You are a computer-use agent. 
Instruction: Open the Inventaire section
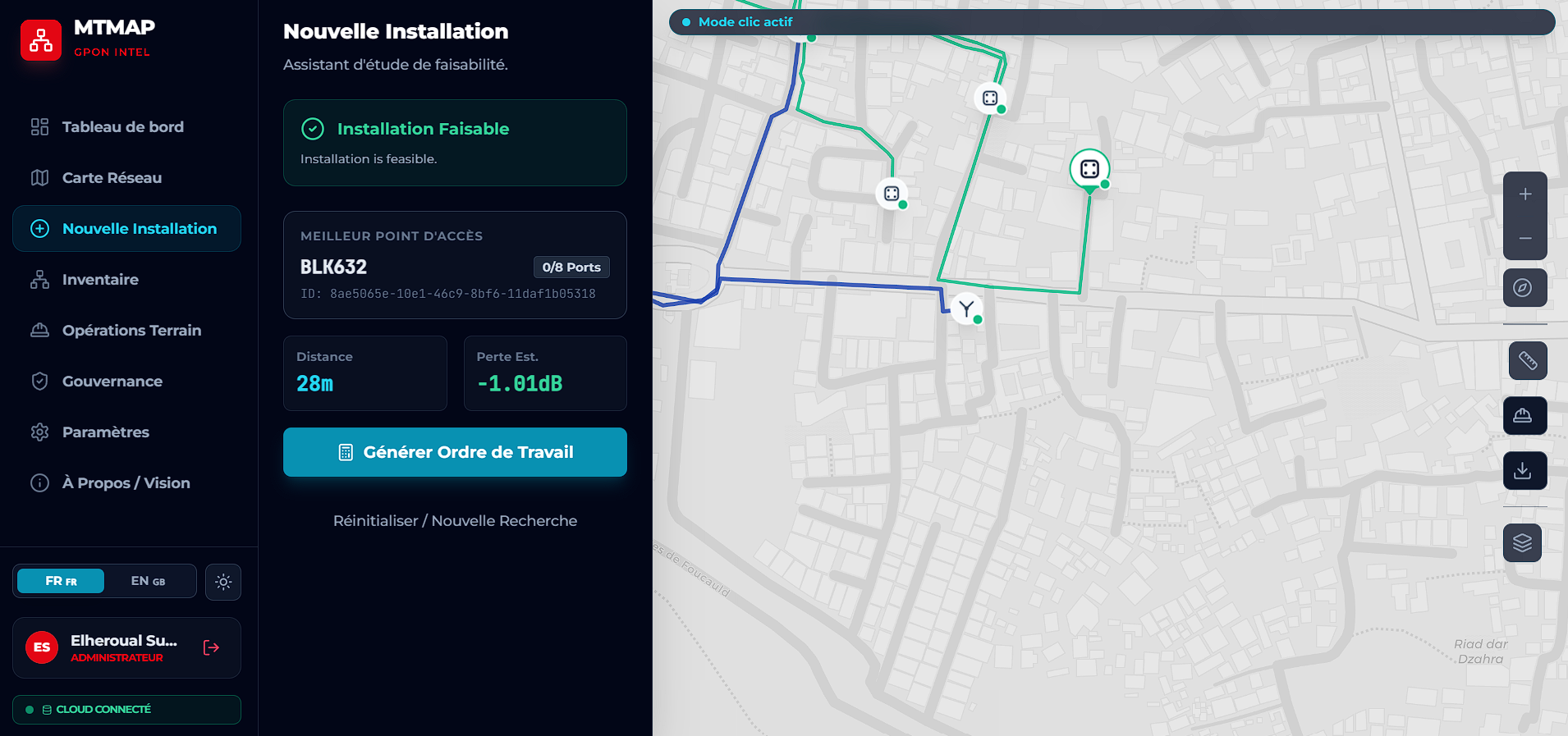[x=100, y=280]
